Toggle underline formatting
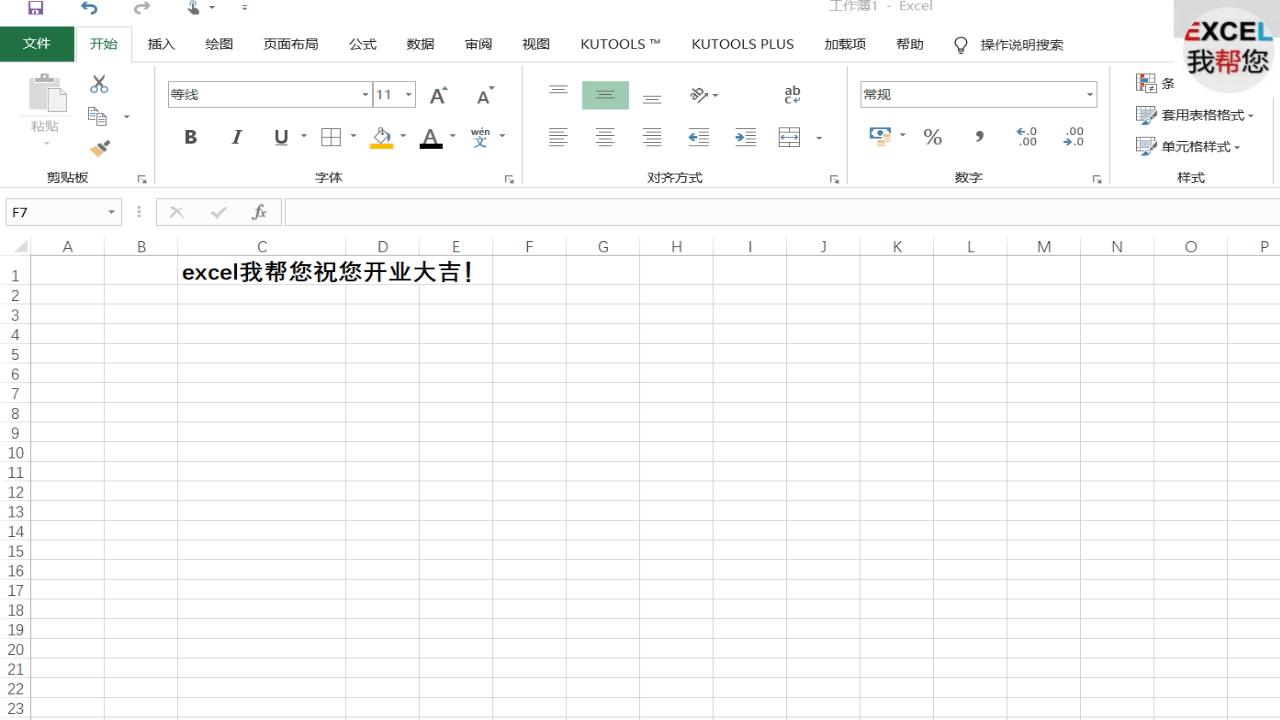1280x720 pixels. tap(280, 137)
